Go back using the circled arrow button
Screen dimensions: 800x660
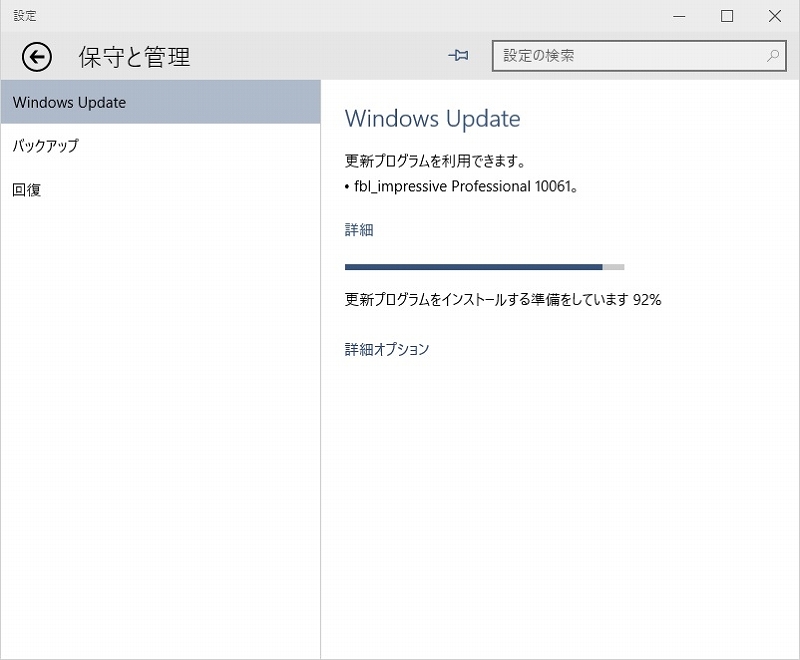click(x=36, y=56)
